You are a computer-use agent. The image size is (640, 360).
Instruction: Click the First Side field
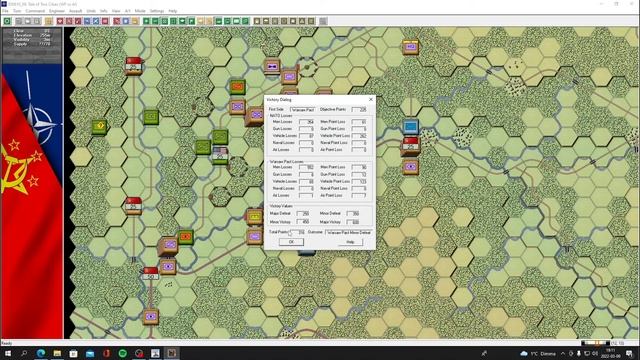click(302, 110)
